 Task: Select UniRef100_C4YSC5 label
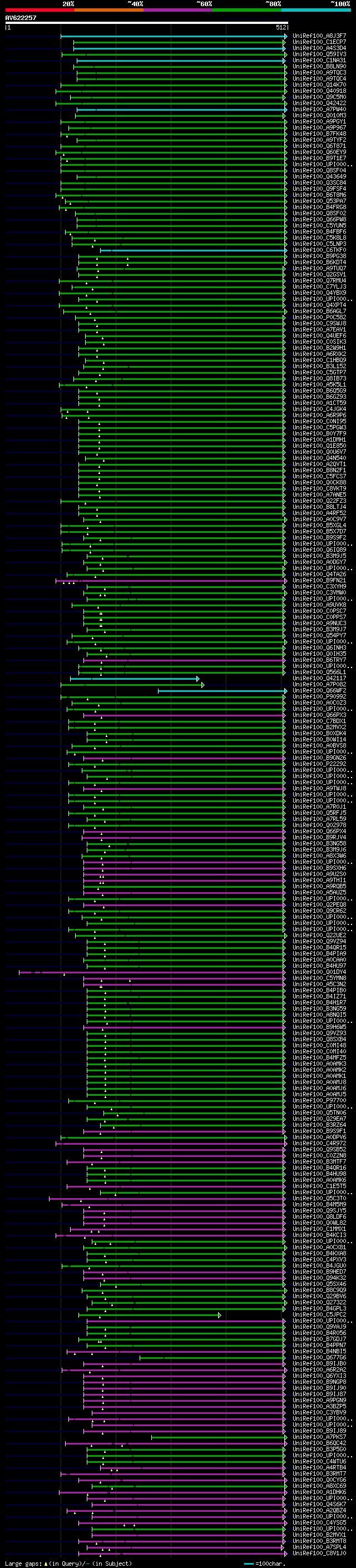319,1524
